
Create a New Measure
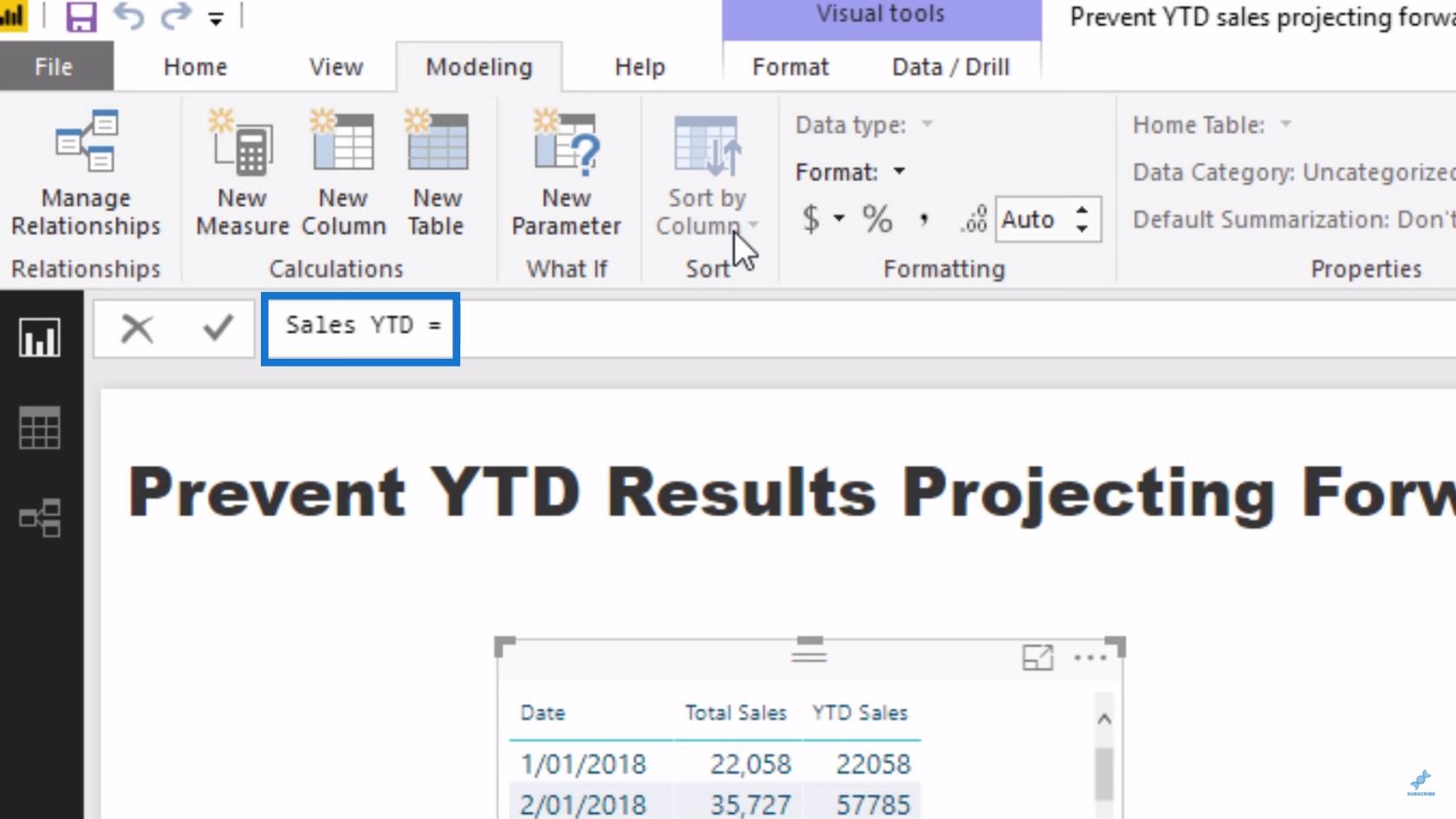point(242,173)
